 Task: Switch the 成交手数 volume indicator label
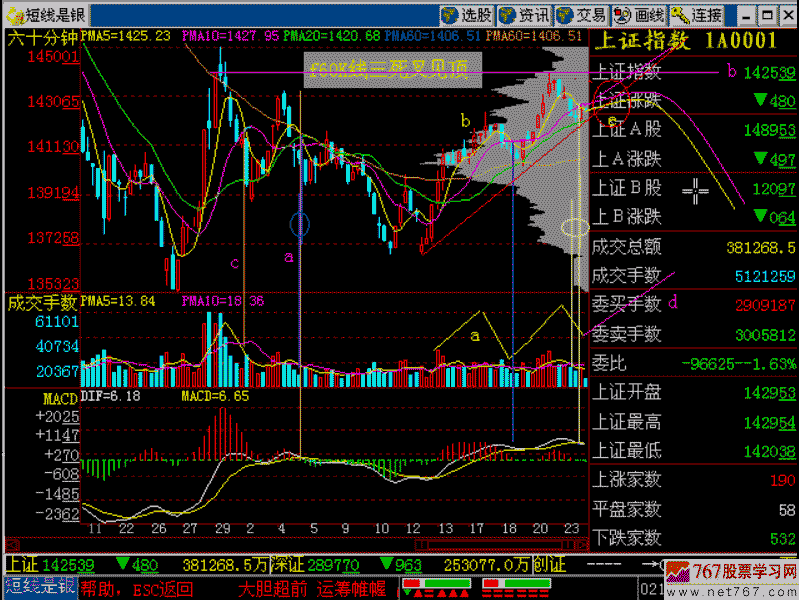pos(41,301)
